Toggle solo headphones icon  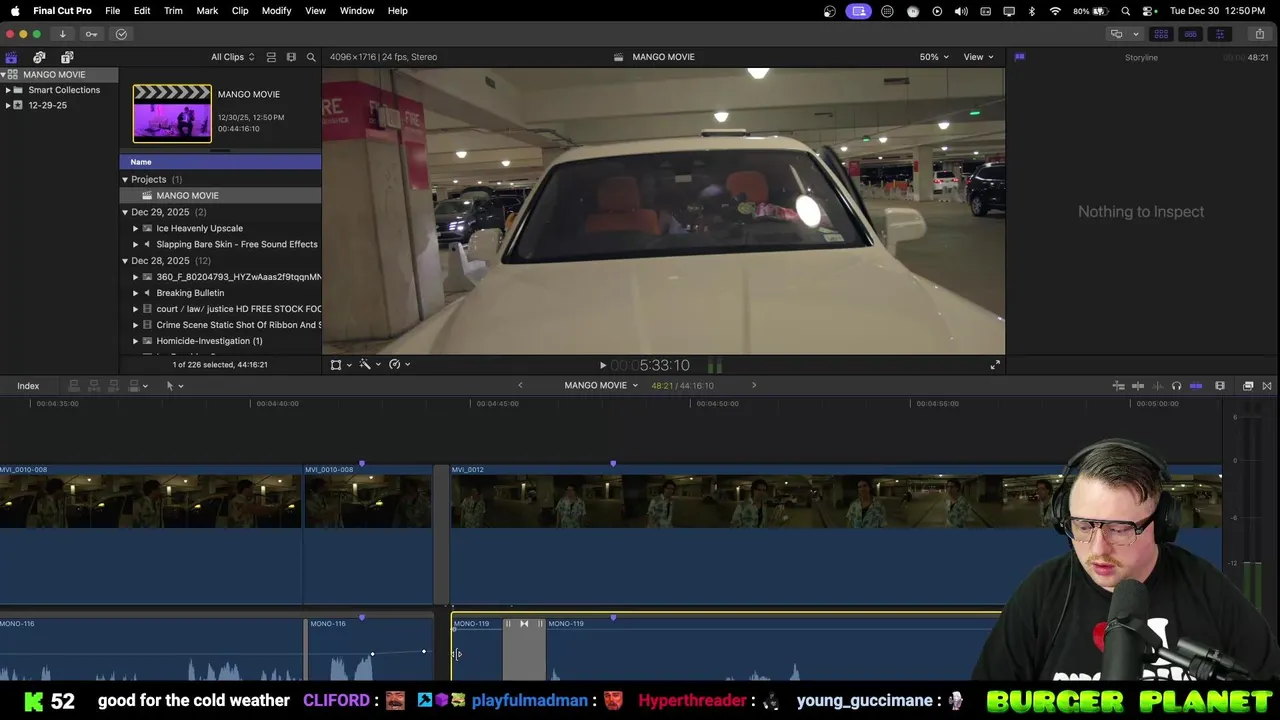pos(1176,386)
